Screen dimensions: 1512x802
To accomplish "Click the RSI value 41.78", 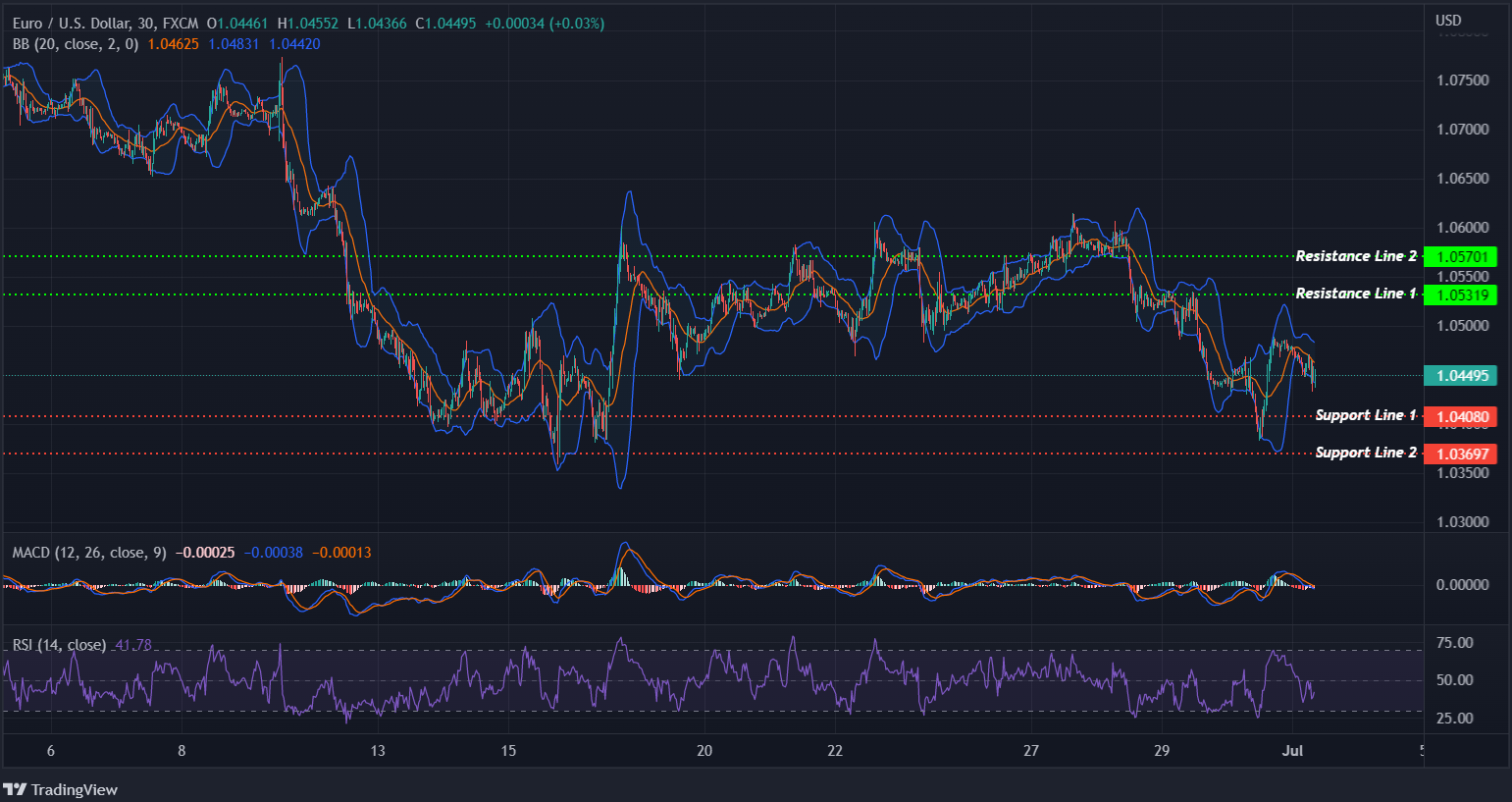I will point(130,645).
